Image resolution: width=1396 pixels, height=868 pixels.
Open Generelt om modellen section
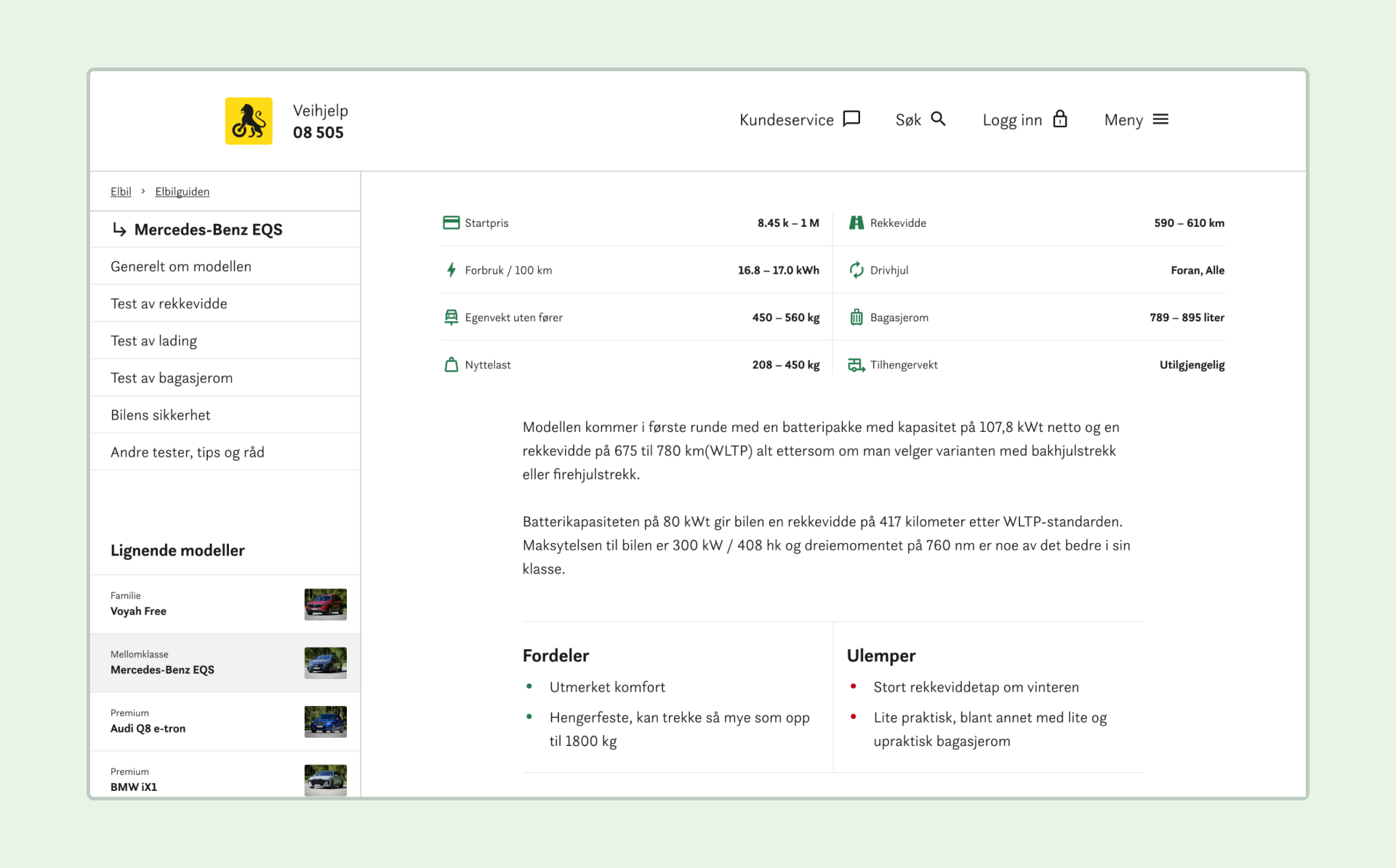pos(225,266)
